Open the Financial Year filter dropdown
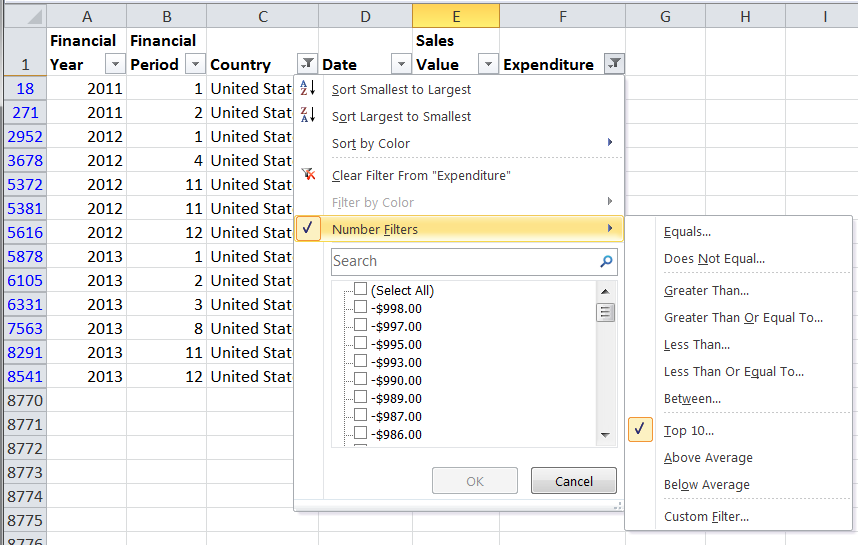 (115, 64)
